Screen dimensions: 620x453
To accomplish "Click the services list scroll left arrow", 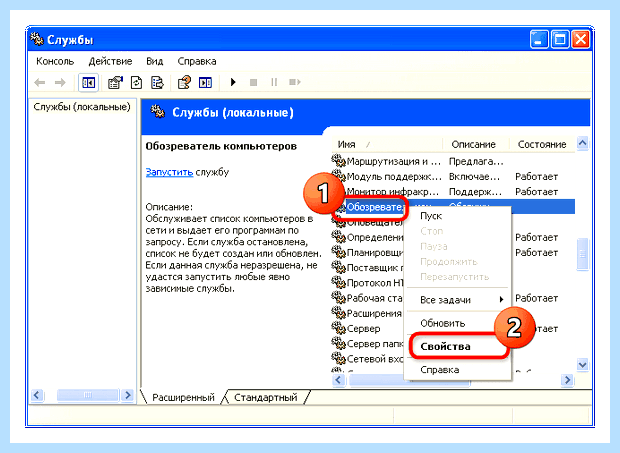I will [338, 380].
